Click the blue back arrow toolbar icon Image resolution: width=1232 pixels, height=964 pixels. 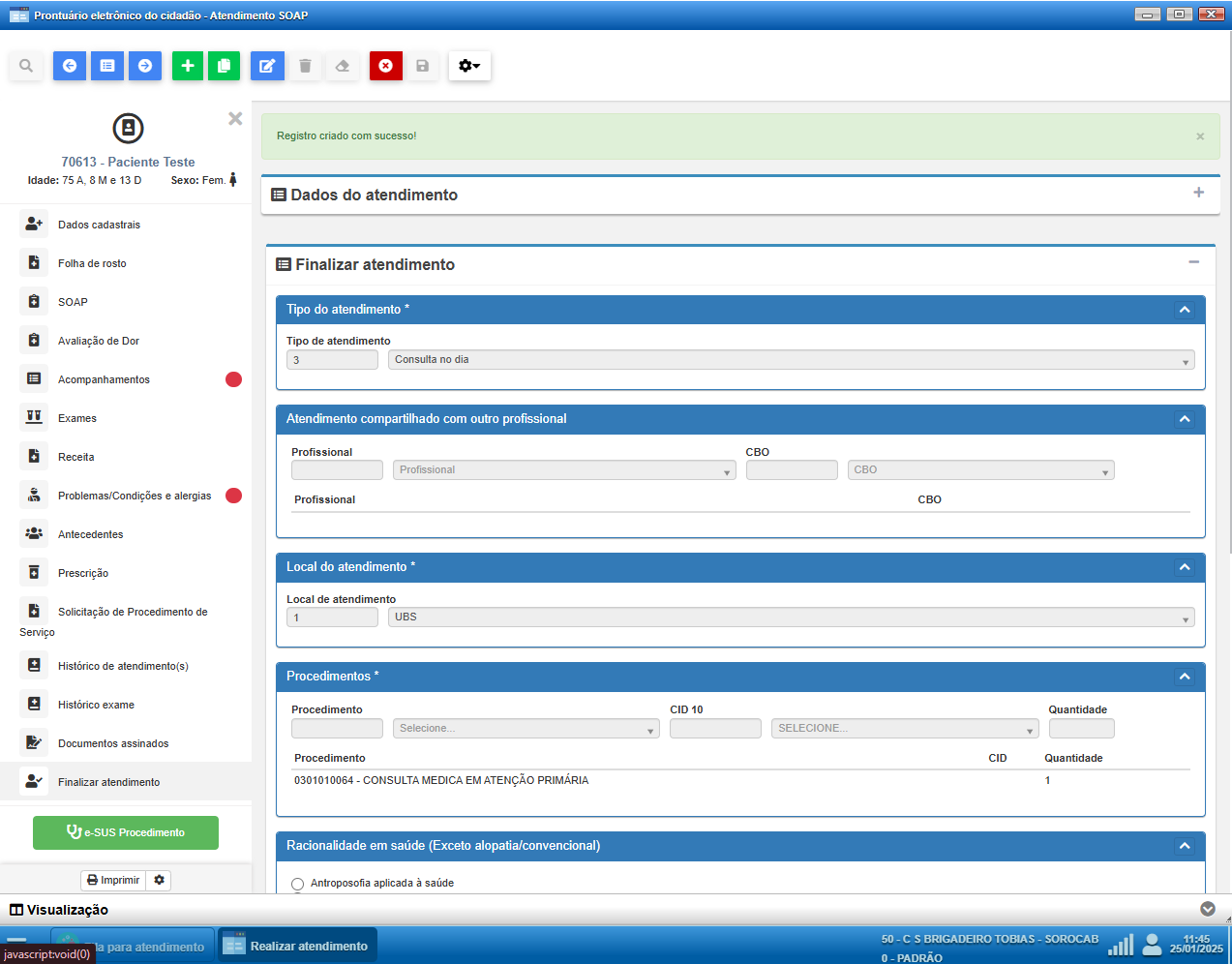point(70,66)
